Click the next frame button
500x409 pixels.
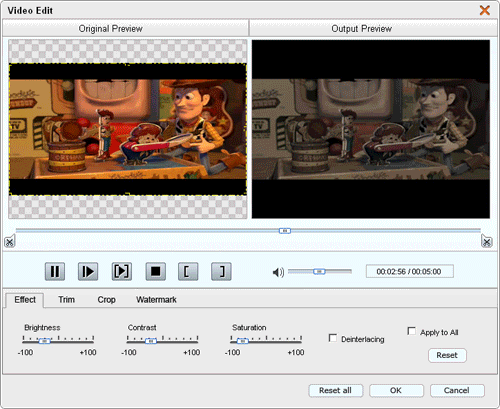tap(121, 271)
